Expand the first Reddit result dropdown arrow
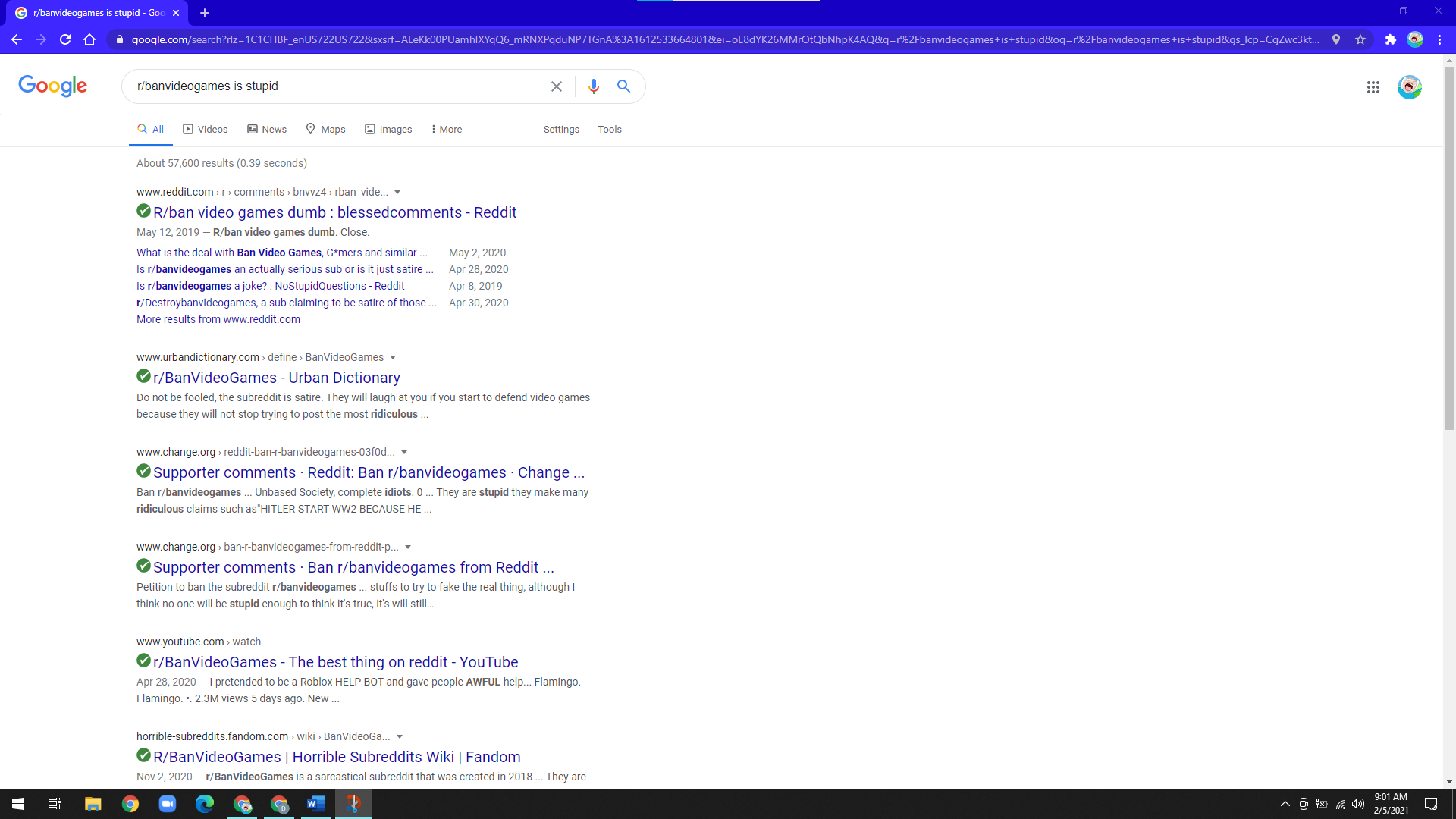1456x819 pixels. pyautogui.click(x=397, y=192)
